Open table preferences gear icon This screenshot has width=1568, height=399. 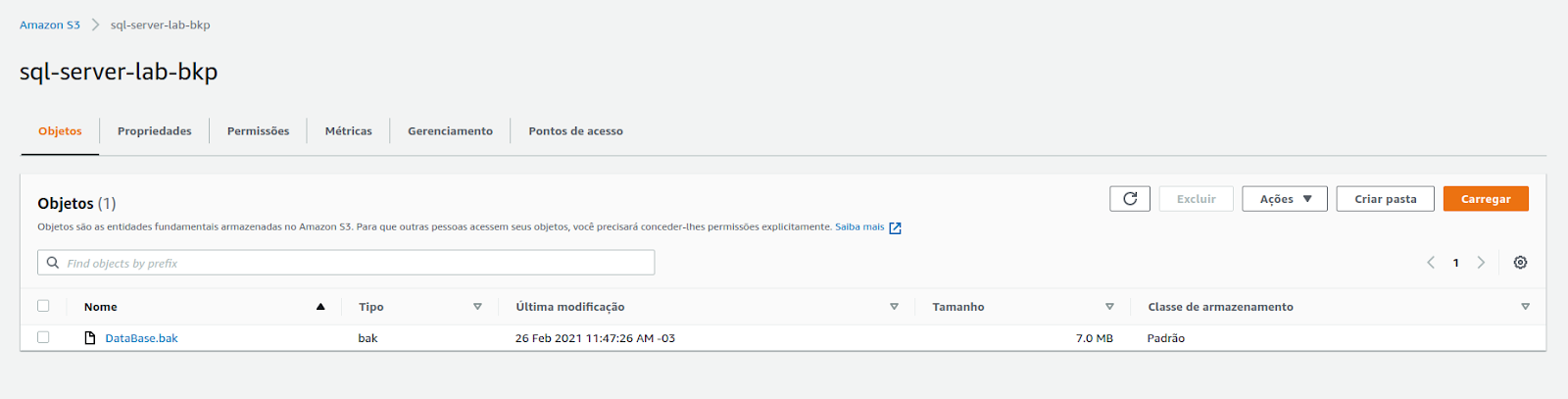[x=1520, y=263]
